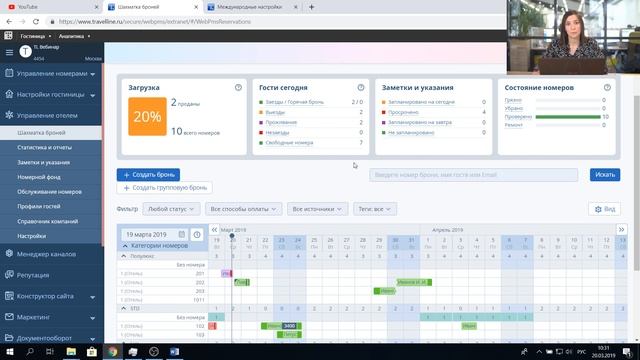
Task: Click Создать групповую бронь button
Action: click(164, 188)
